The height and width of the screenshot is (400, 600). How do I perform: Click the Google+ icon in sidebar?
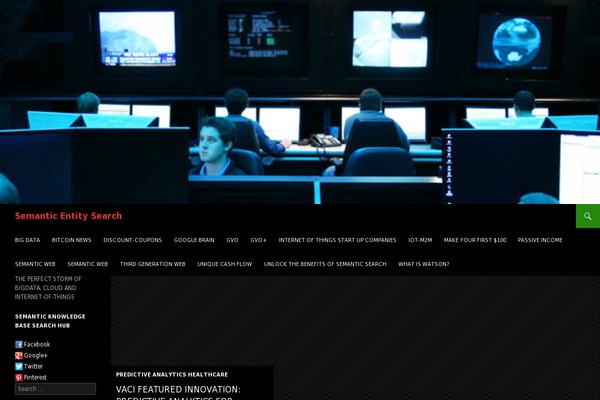click(x=19, y=356)
